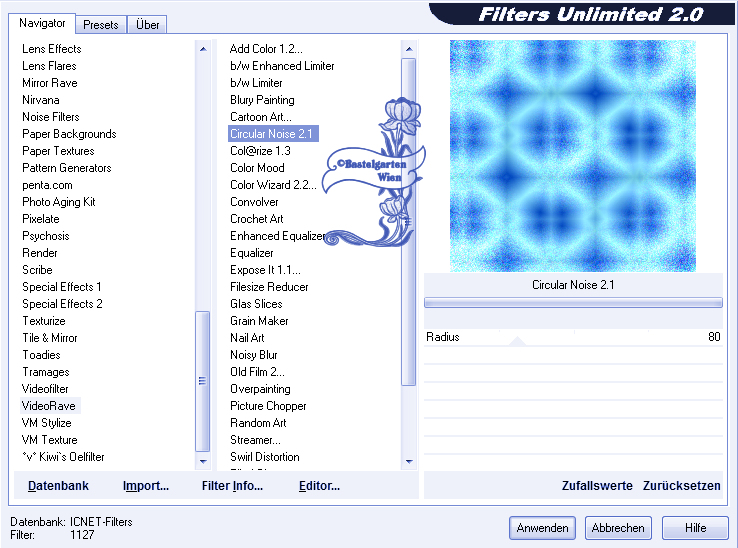Click the category list scrollbar thumb
The width and height of the screenshot is (738, 548).
pyautogui.click(x=203, y=381)
